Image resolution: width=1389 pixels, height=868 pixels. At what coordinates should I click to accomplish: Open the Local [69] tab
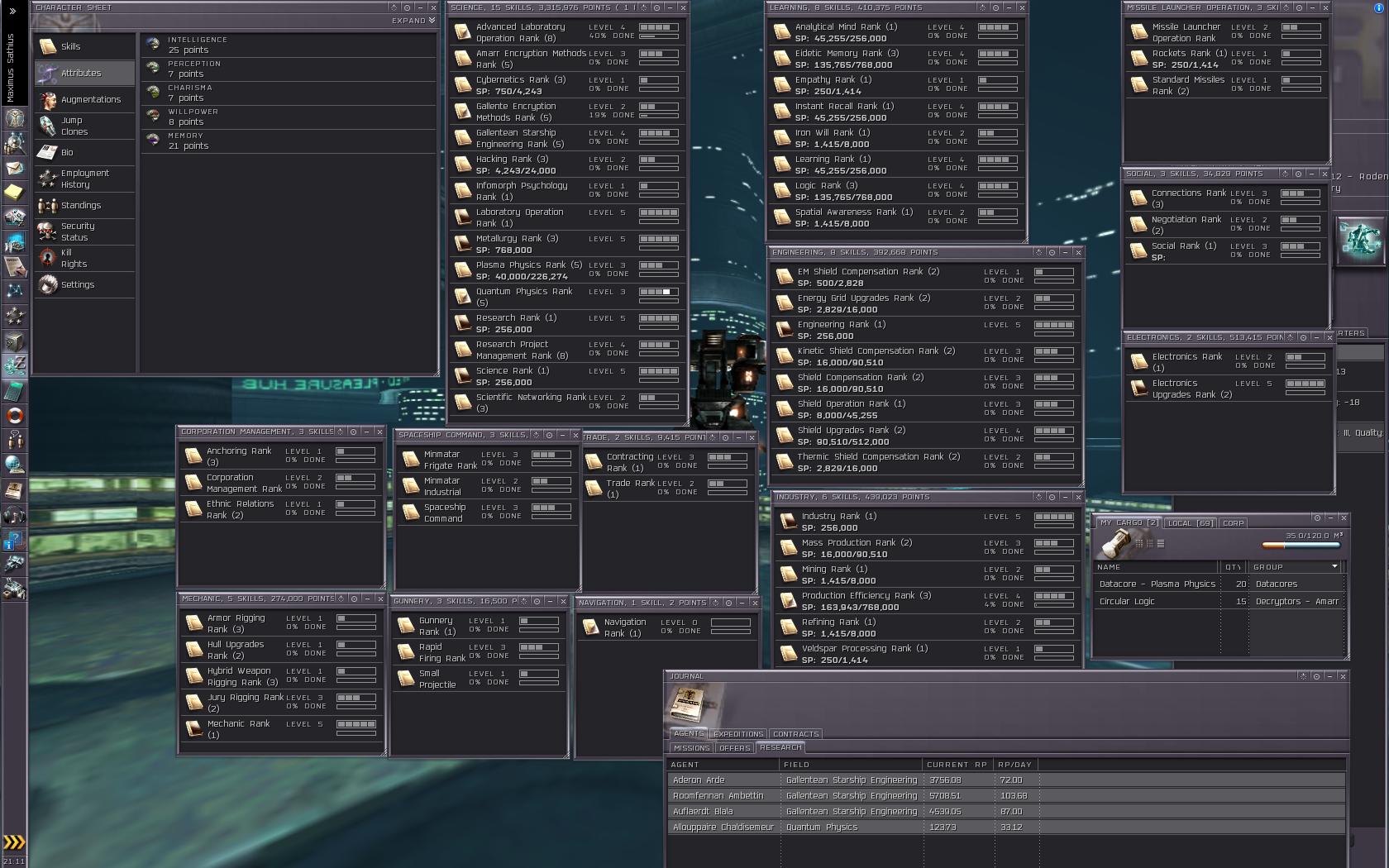point(1191,523)
